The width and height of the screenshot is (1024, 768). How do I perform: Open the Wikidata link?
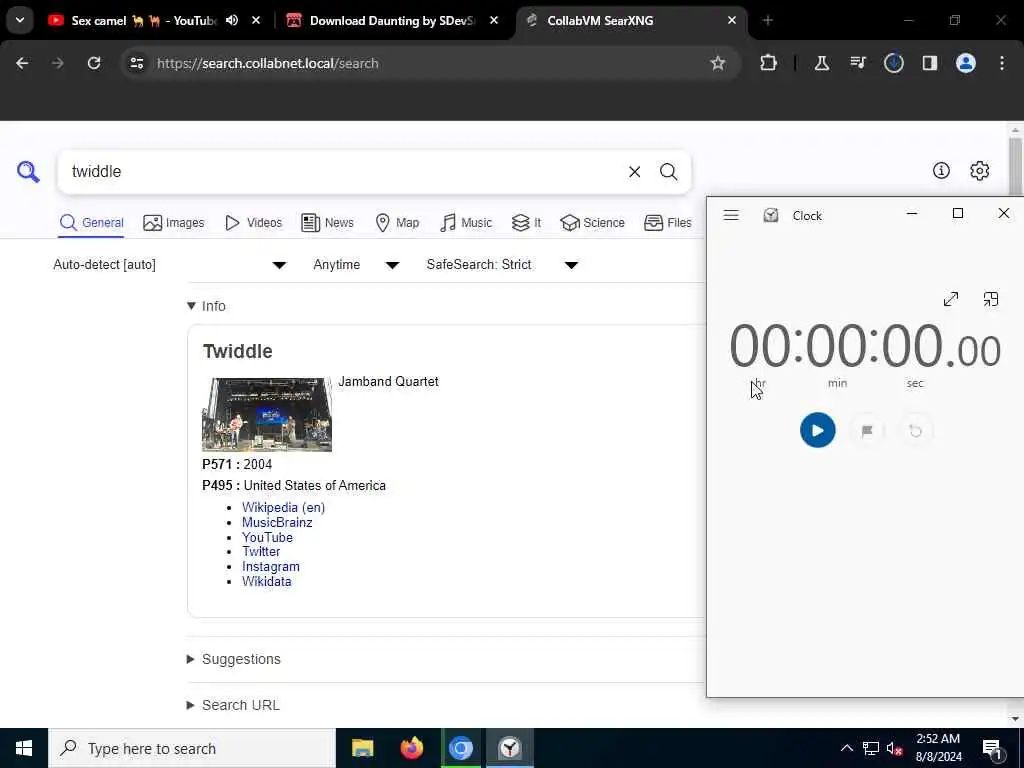(266, 581)
